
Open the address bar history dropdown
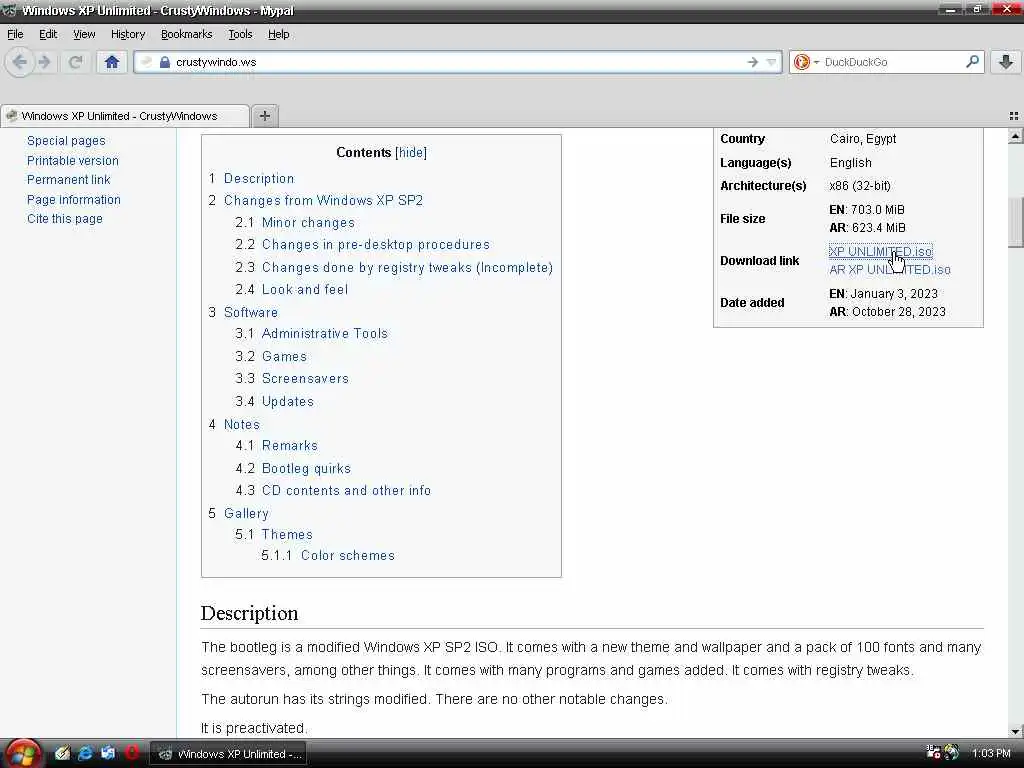pos(771,62)
